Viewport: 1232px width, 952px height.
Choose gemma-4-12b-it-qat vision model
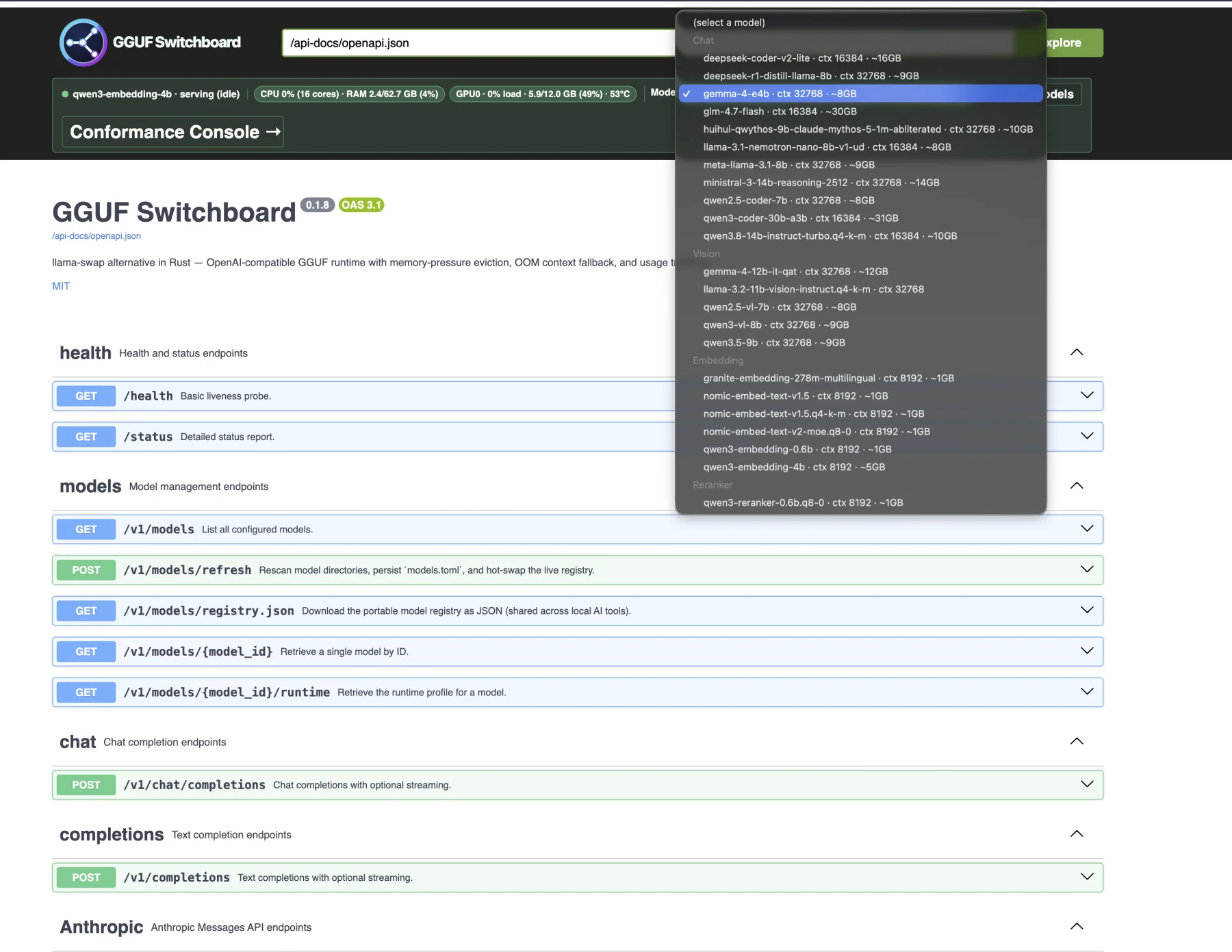(x=860, y=272)
